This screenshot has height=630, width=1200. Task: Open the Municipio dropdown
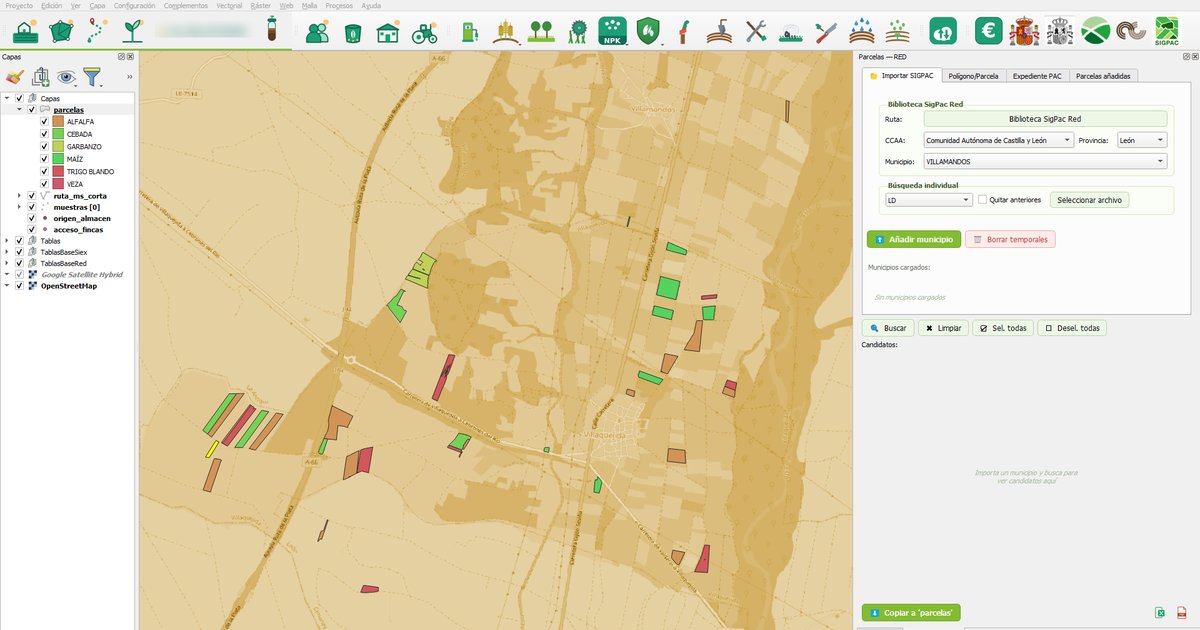1044,161
